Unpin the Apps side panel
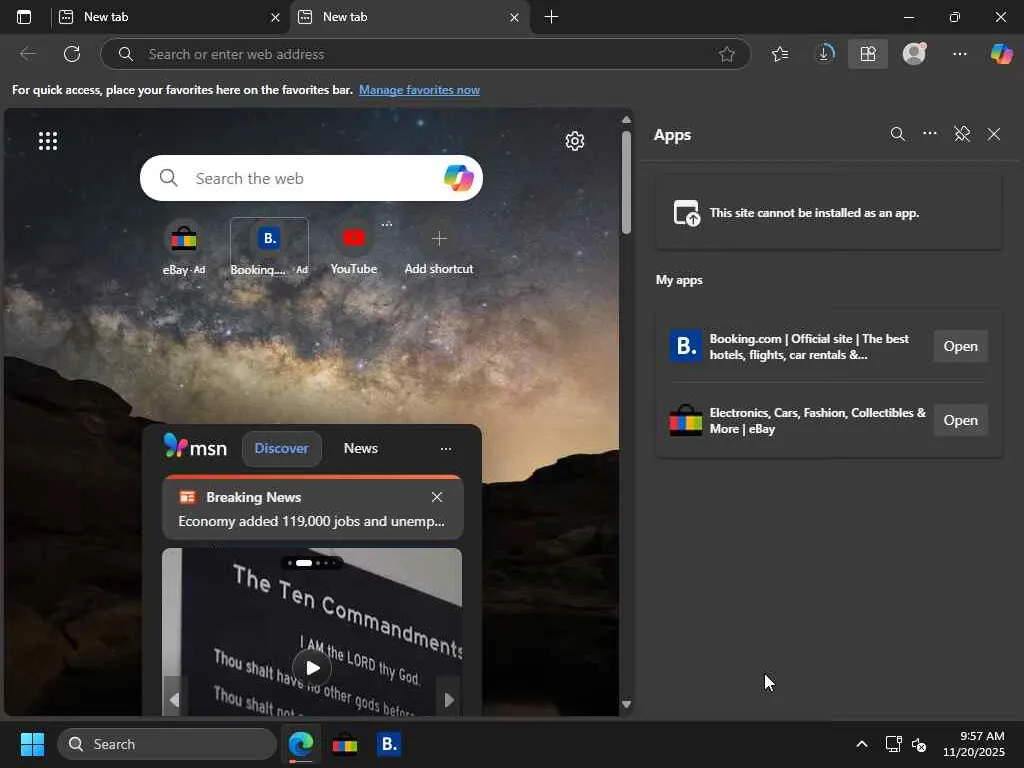 tap(962, 134)
